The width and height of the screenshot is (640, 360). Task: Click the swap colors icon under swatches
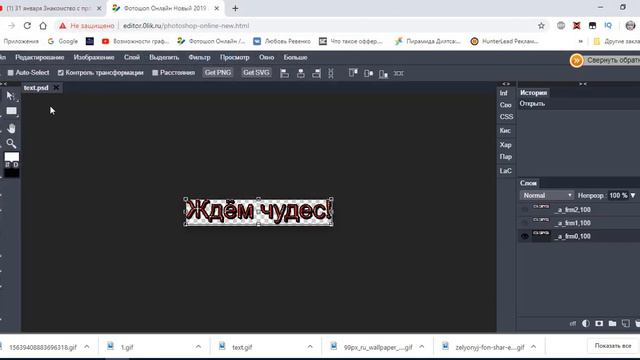[x=7, y=164]
